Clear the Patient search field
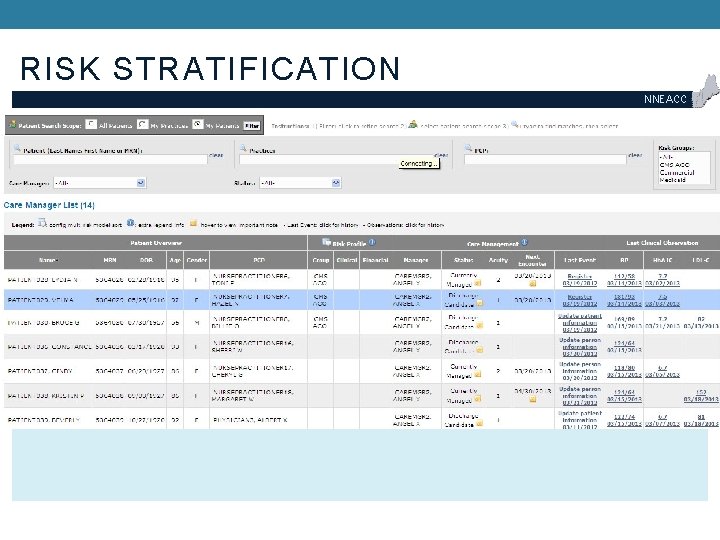 point(216,156)
